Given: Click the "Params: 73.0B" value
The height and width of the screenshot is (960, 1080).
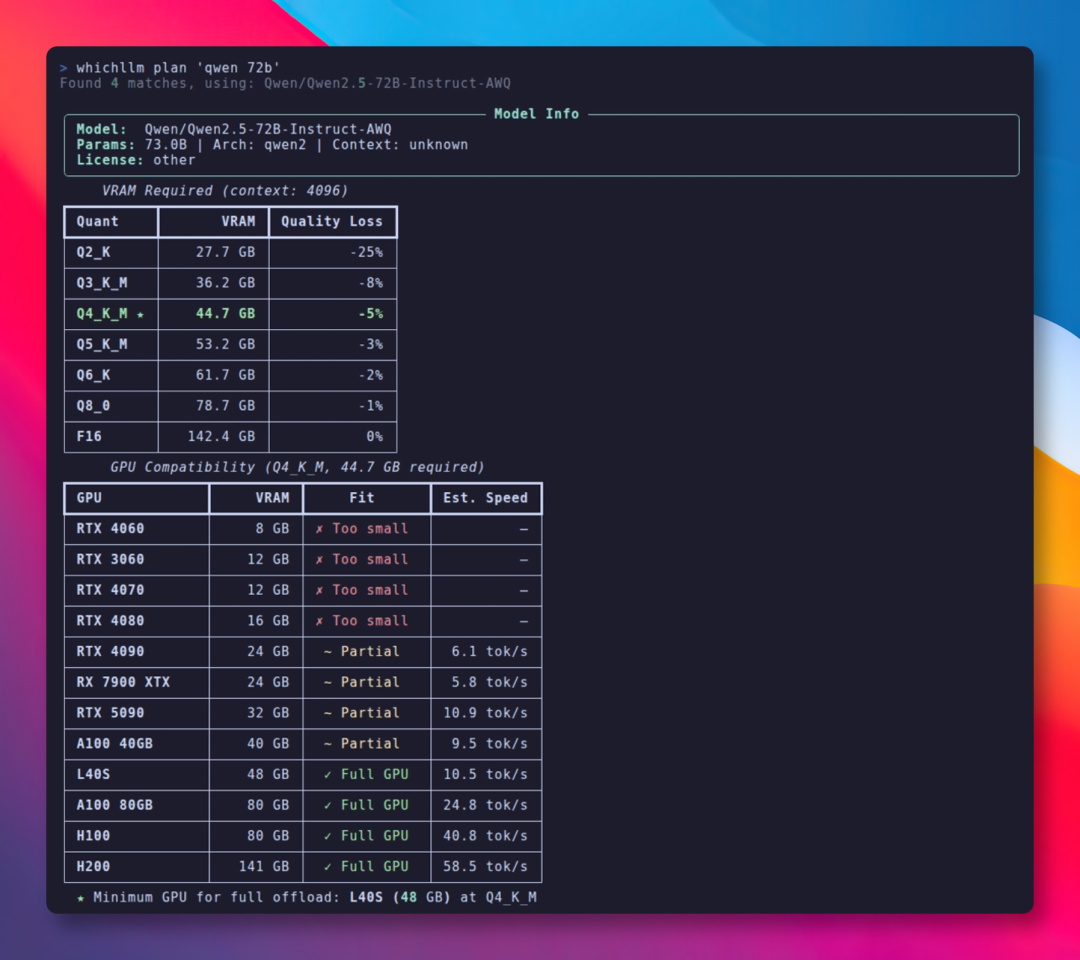Looking at the screenshot, I should 132,145.
